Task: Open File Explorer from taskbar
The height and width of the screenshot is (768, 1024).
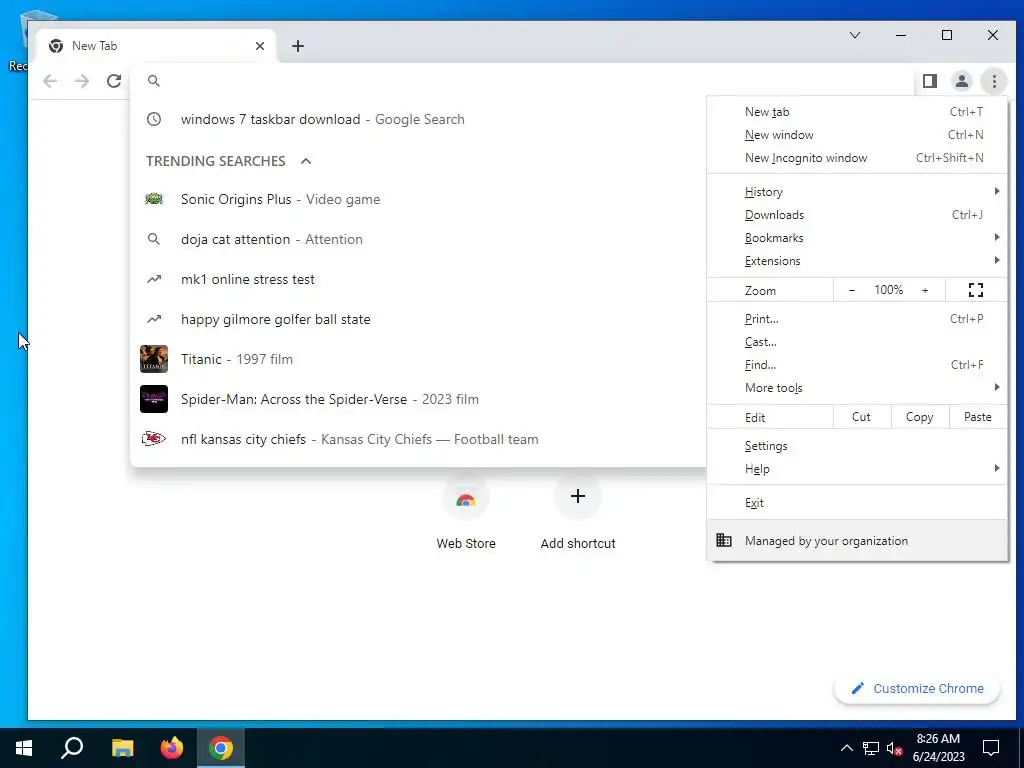Action: [122, 748]
